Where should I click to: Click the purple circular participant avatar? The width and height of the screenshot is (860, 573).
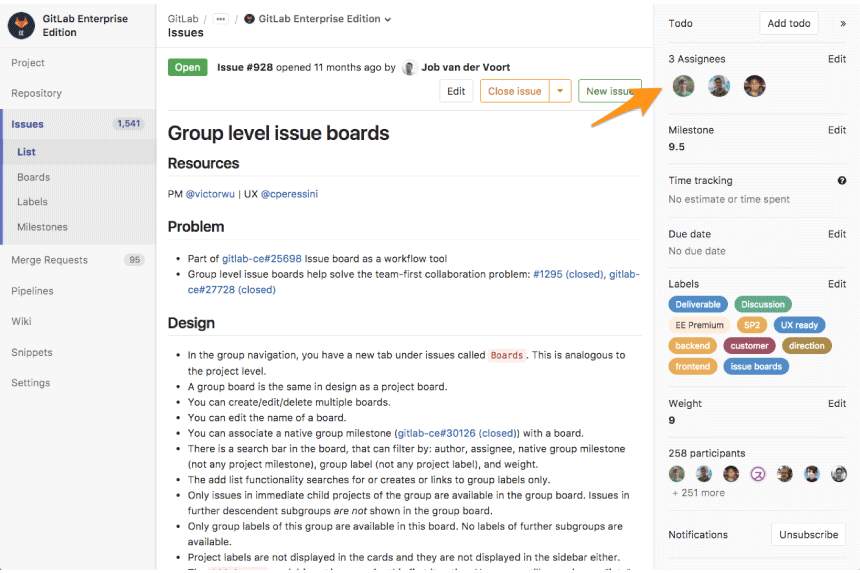pyautogui.click(x=758, y=474)
